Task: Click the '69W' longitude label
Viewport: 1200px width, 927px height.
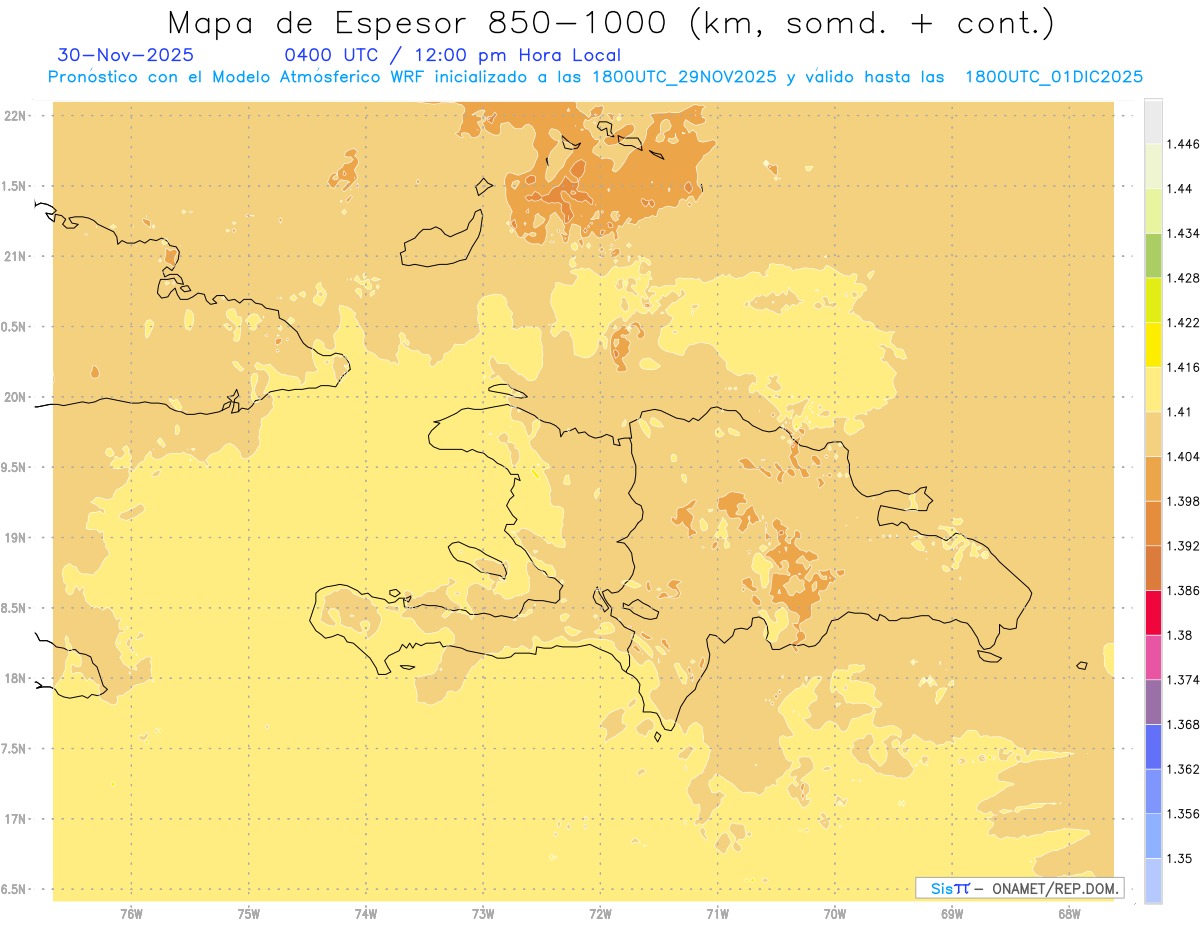Action: point(952,913)
